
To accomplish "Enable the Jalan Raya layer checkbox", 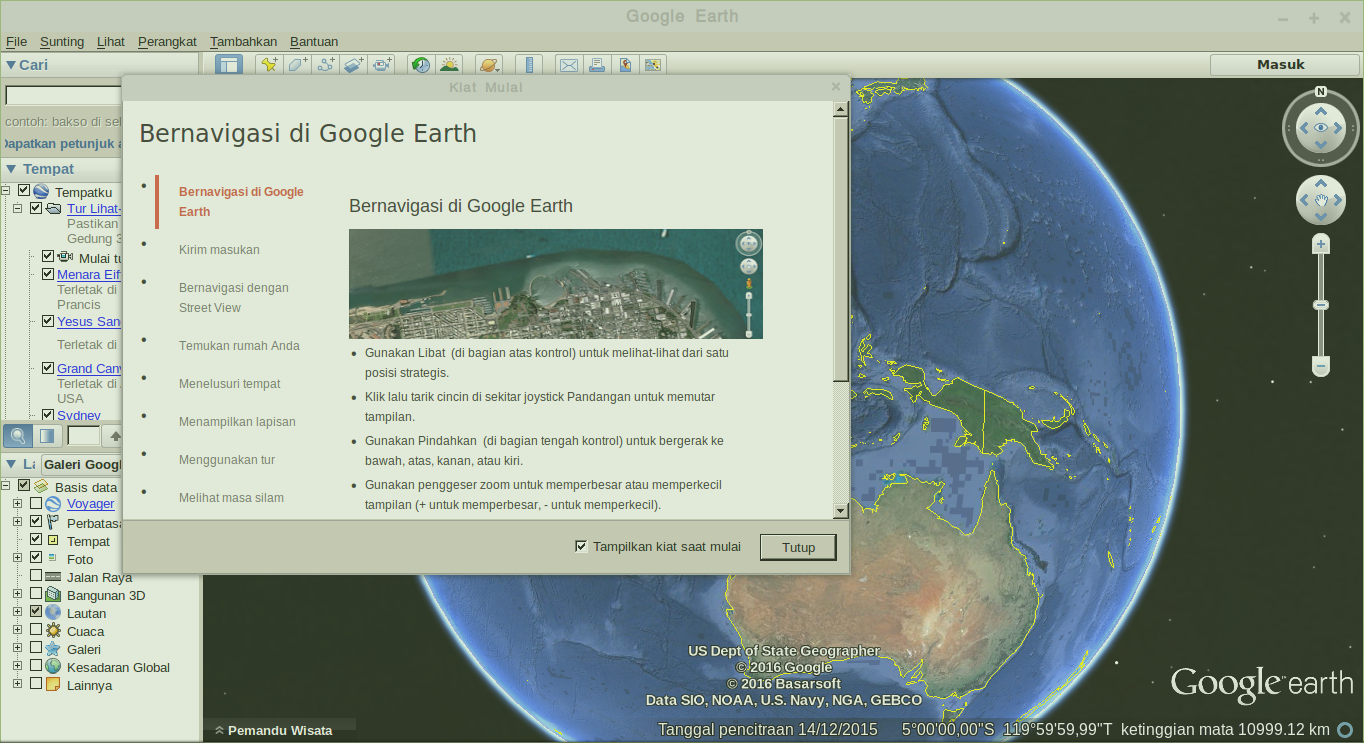I will (x=37, y=577).
